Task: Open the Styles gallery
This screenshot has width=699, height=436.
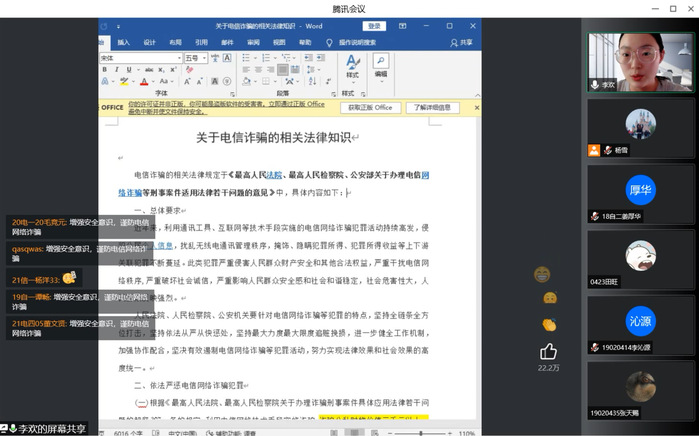Action: tap(352, 70)
